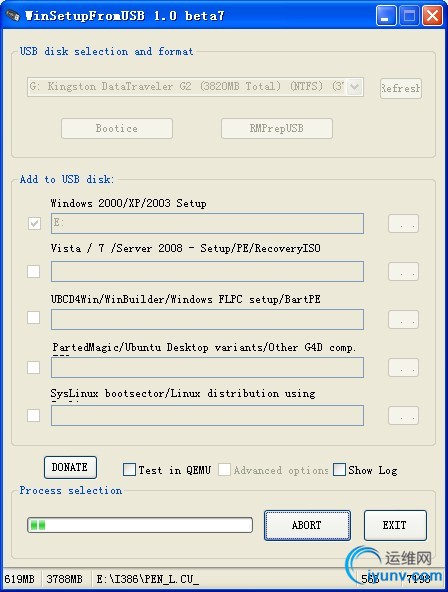Click the Vista / 7 / Server 2008 path field

207,271
